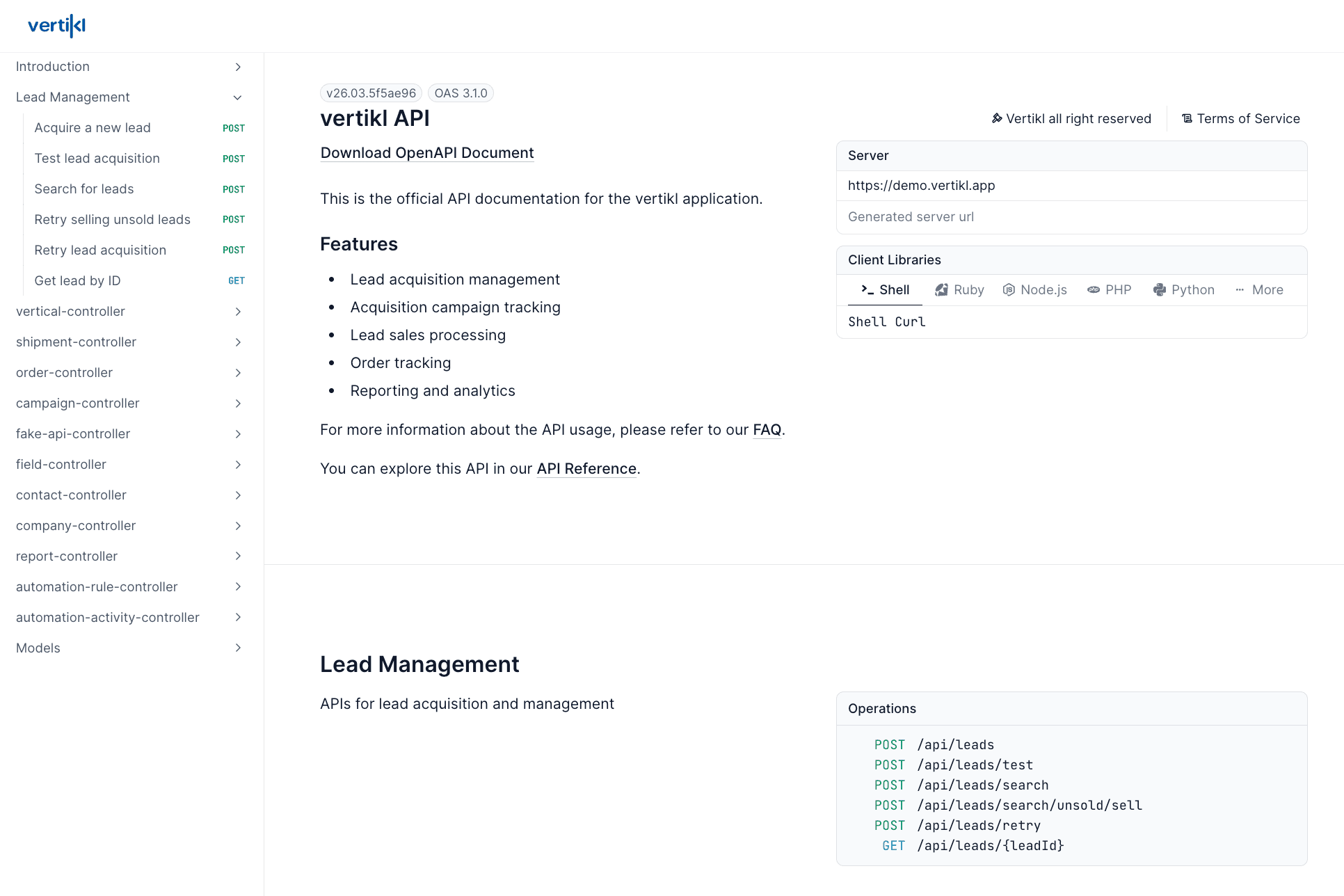The height and width of the screenshot is (896, 1344).
Task: Expand order-controller chevron
Action: coord(238,373)
